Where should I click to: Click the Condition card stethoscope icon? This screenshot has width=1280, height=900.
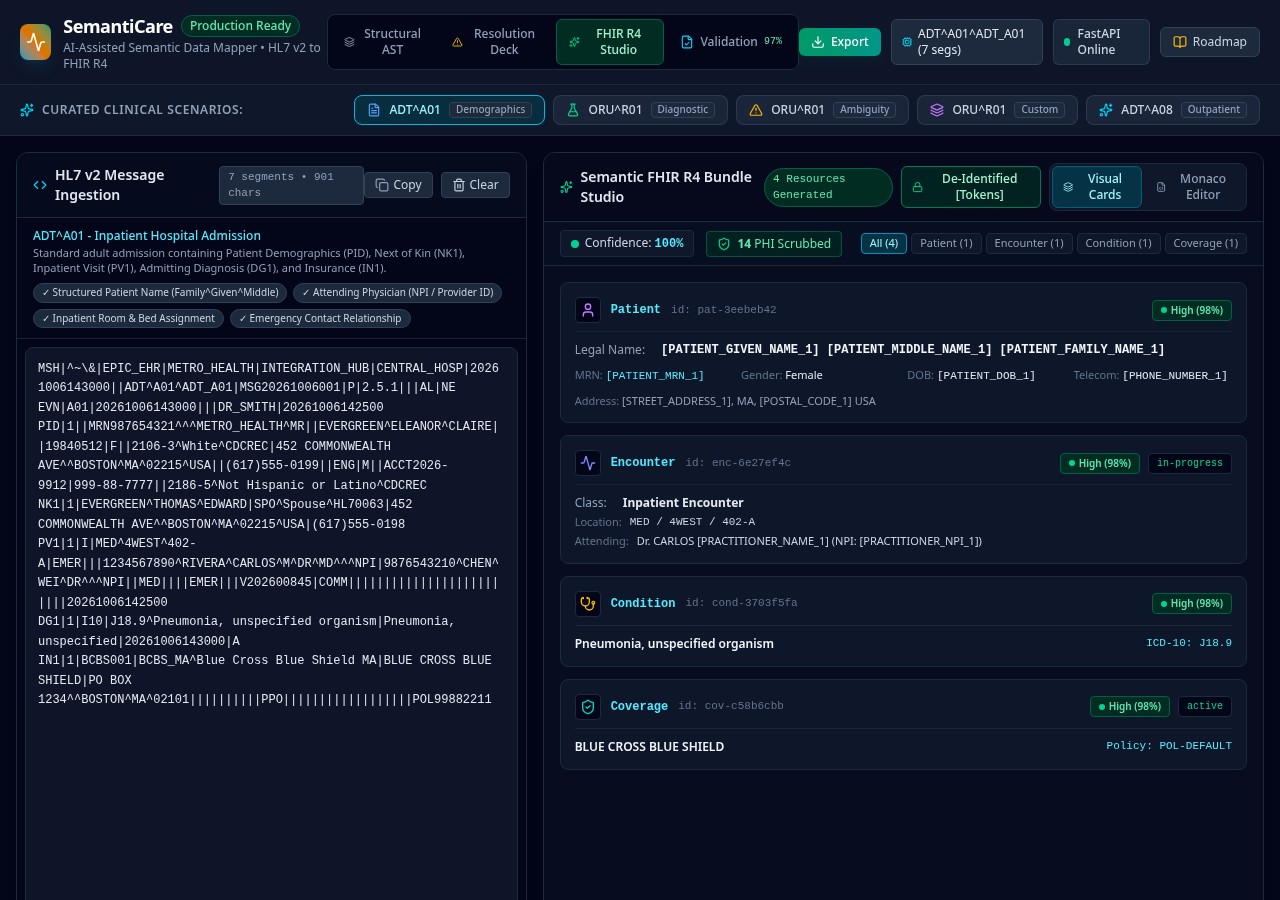point(588,604)
